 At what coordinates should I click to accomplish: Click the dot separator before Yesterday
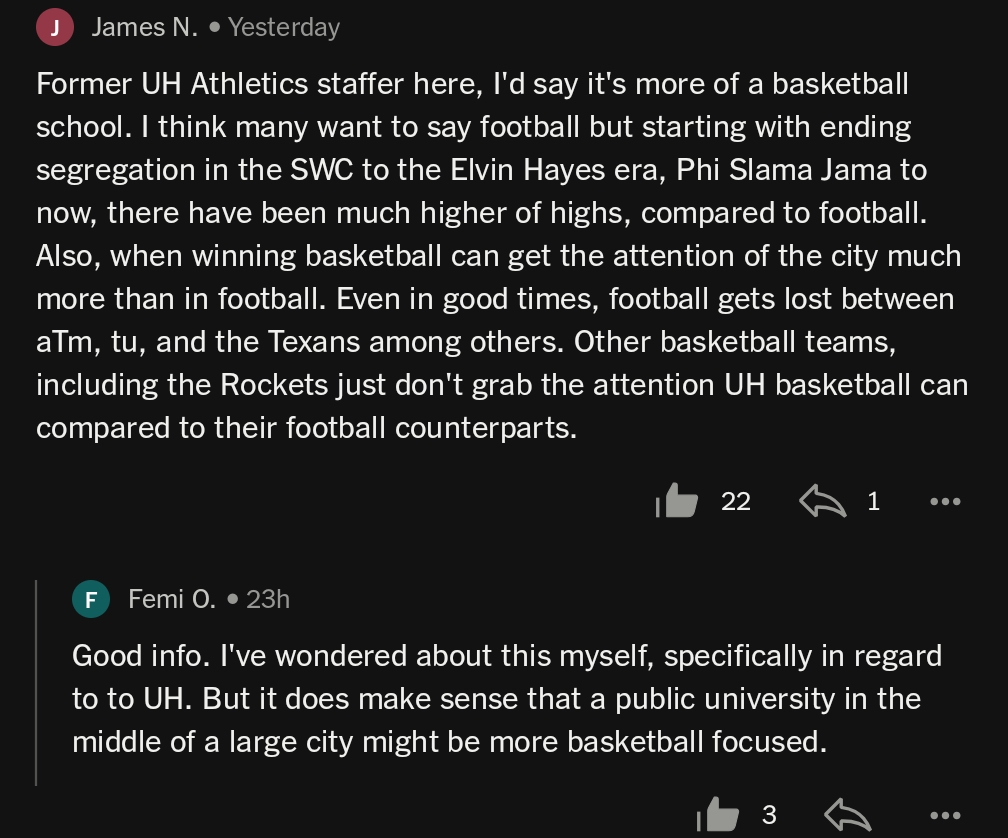click(214, 28)
